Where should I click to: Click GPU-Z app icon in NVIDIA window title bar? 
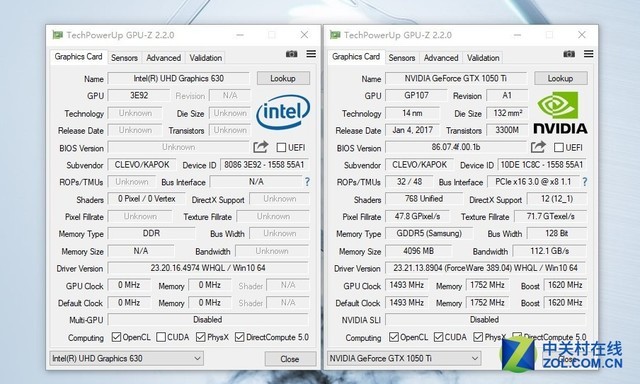pyautogui.click(x=335, y=35)
